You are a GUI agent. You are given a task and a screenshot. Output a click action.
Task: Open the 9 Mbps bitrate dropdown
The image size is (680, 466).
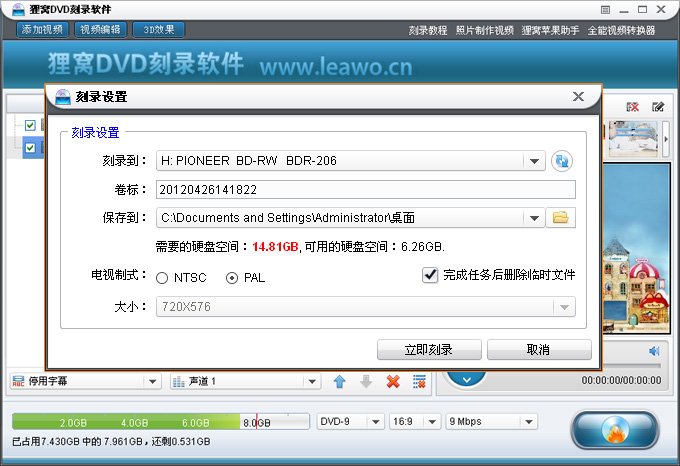click(529, 421)
